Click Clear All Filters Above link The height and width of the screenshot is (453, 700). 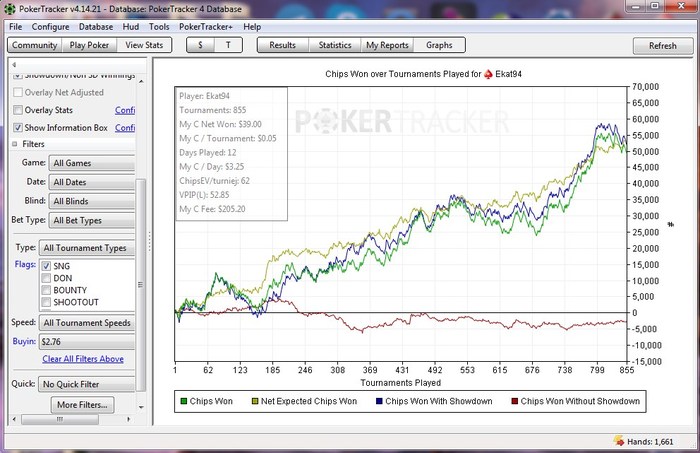point(83,359)
